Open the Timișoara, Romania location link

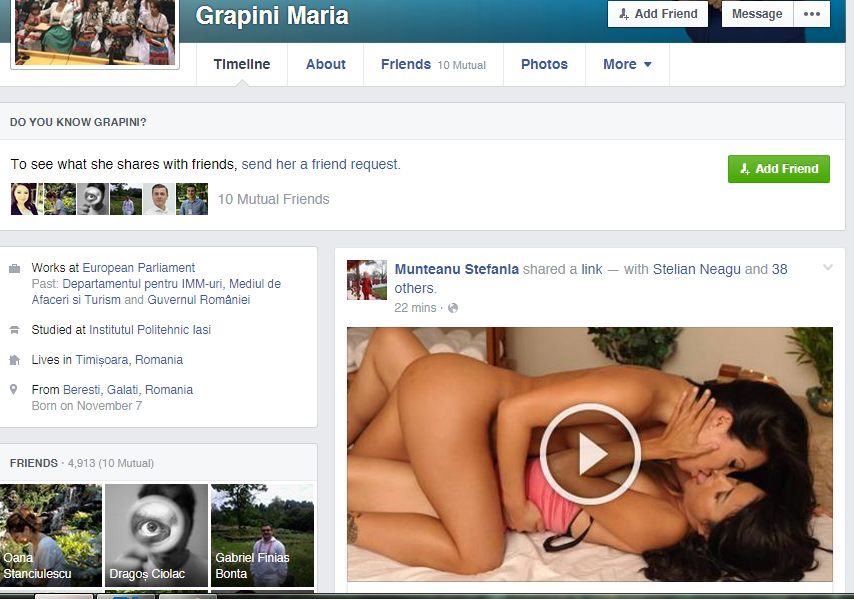click(129, 360)
